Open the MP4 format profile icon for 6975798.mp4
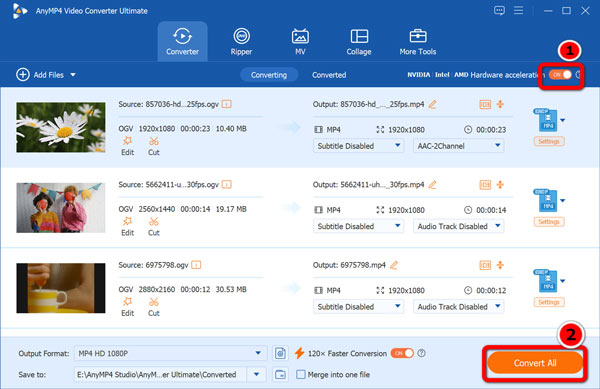 (546, 281)
